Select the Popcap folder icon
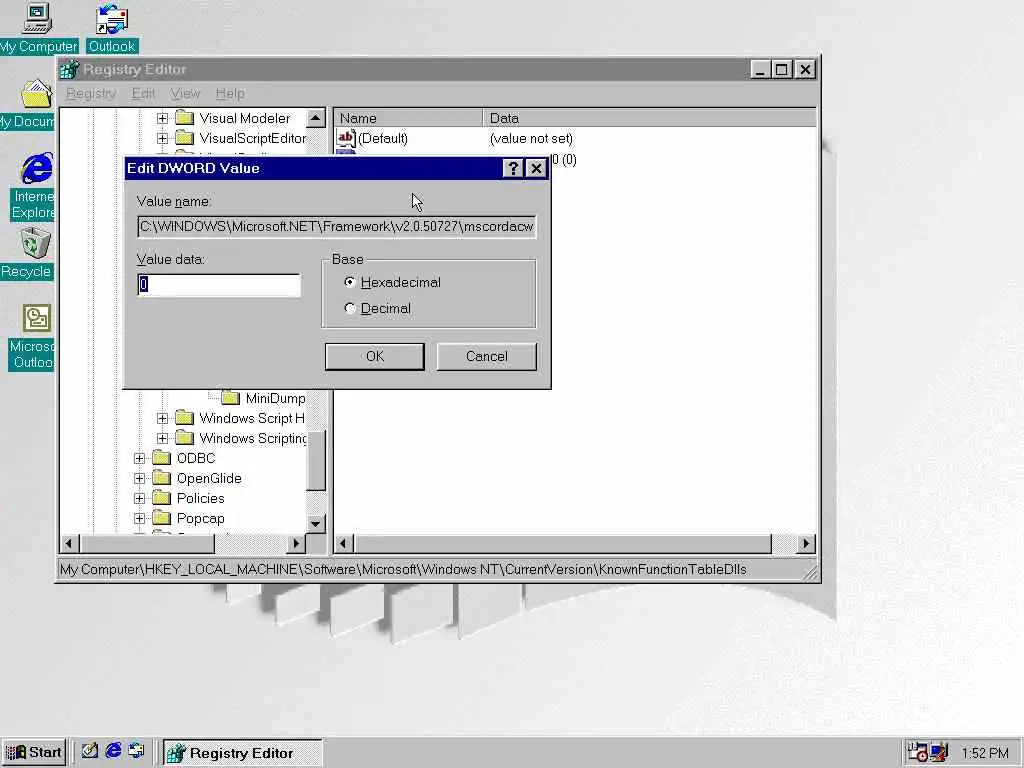This screenshot has width=1024, height=768. coord(161,519)
